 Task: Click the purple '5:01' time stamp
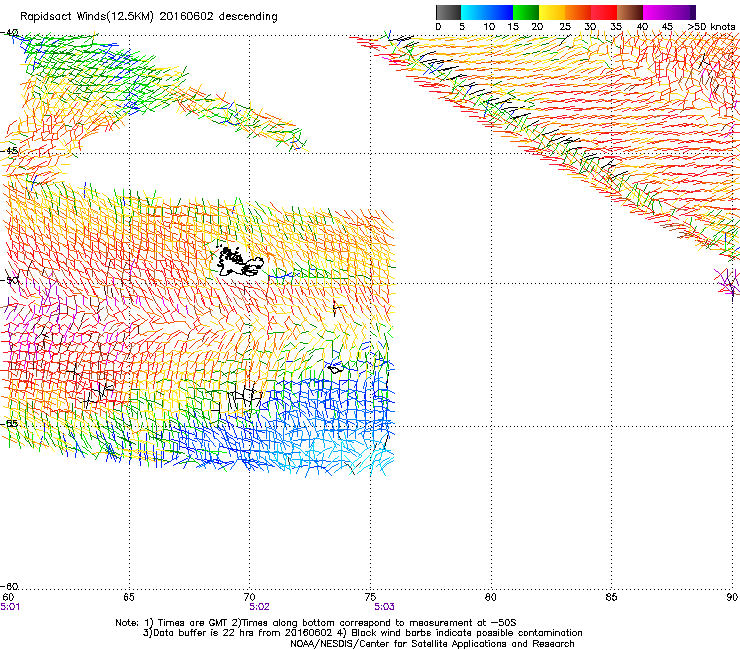pos(10,607)
